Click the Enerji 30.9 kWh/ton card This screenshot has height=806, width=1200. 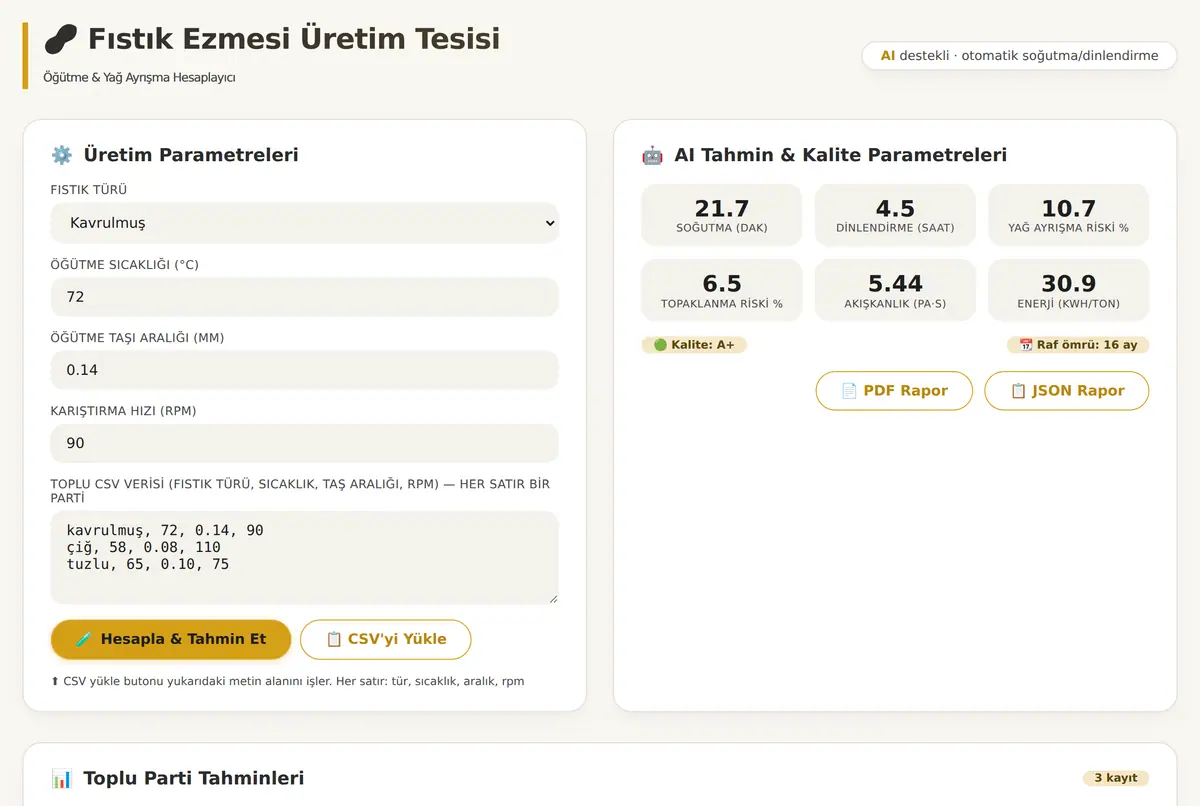(1068, 290)
